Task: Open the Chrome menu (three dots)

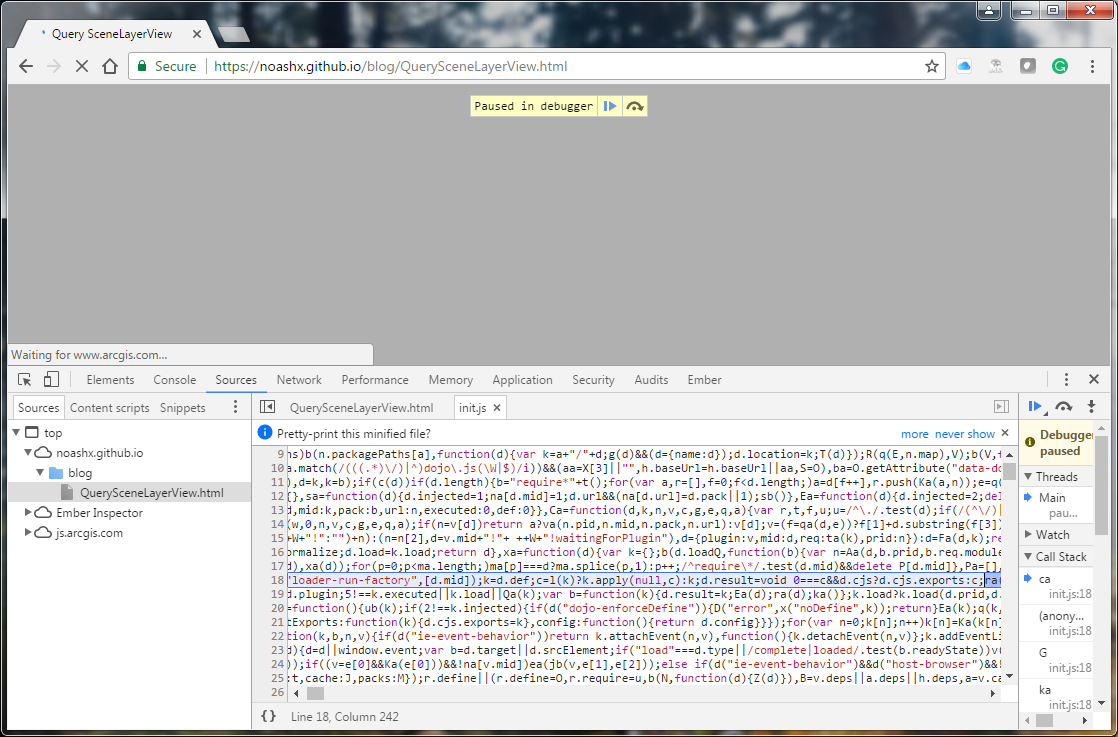Action: [x=1092, y=66]
